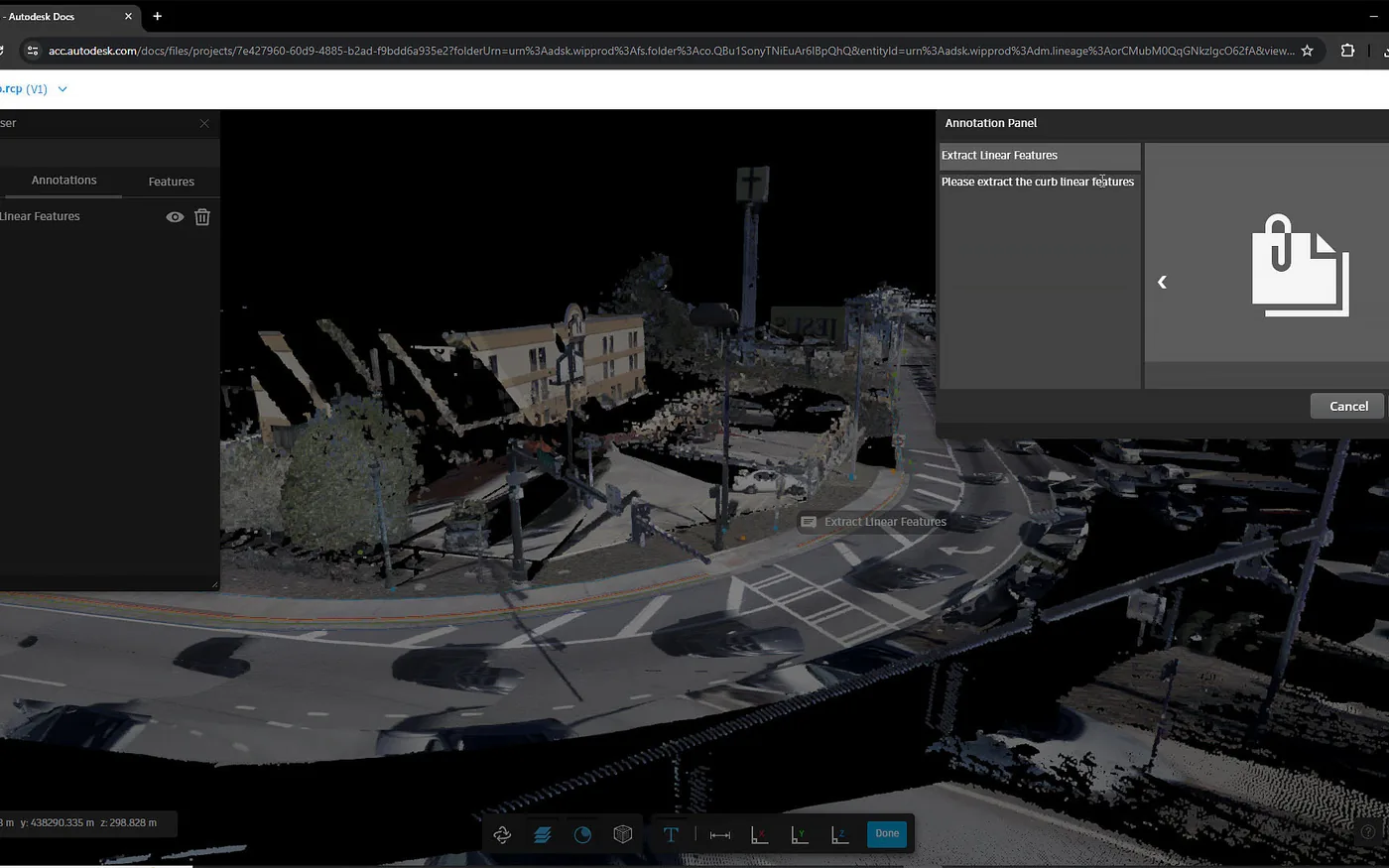Click the browser address bar URL

671,51
